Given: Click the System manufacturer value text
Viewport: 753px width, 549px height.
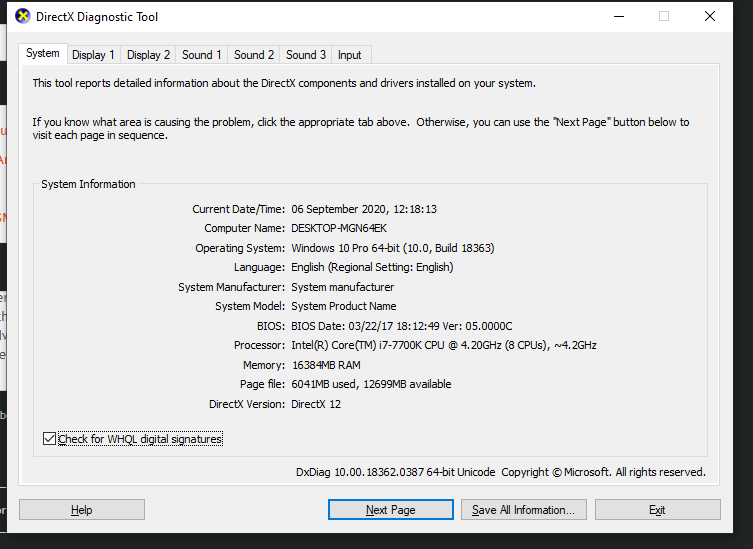Looking at the screenshot, I should (x=342, y=287).
